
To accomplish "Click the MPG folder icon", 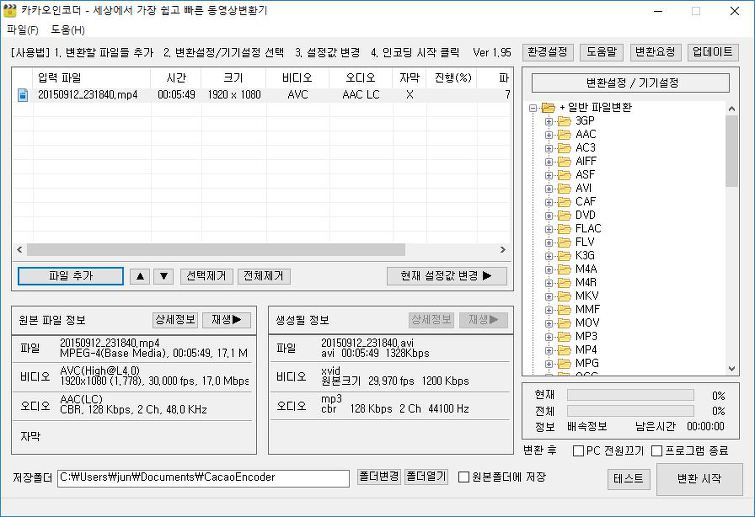I will (x=564, y=363).
